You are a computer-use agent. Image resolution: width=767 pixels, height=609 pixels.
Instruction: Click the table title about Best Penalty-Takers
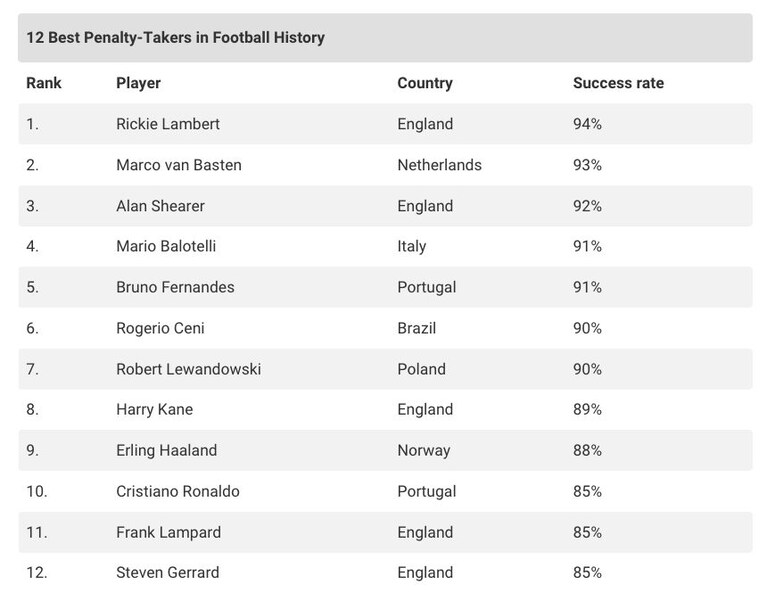[175, 38]
